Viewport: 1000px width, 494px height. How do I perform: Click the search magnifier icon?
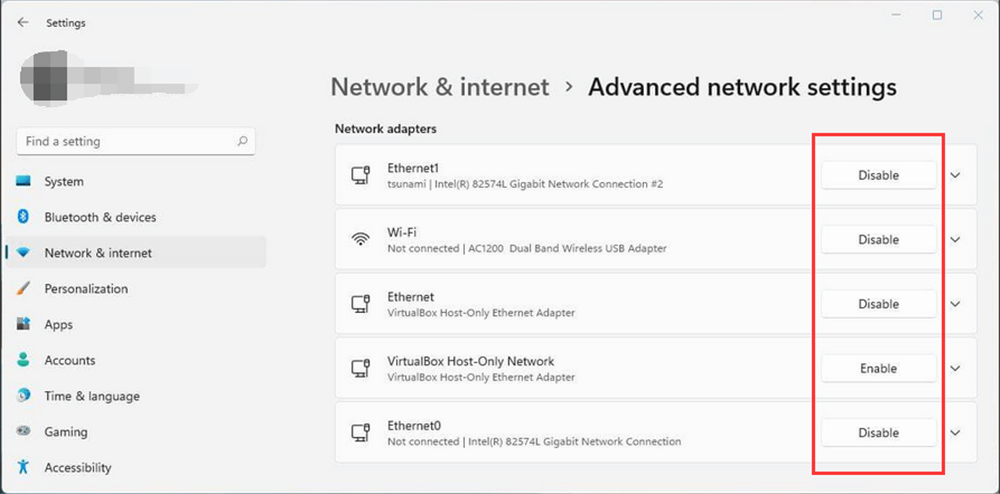[242, 142]
